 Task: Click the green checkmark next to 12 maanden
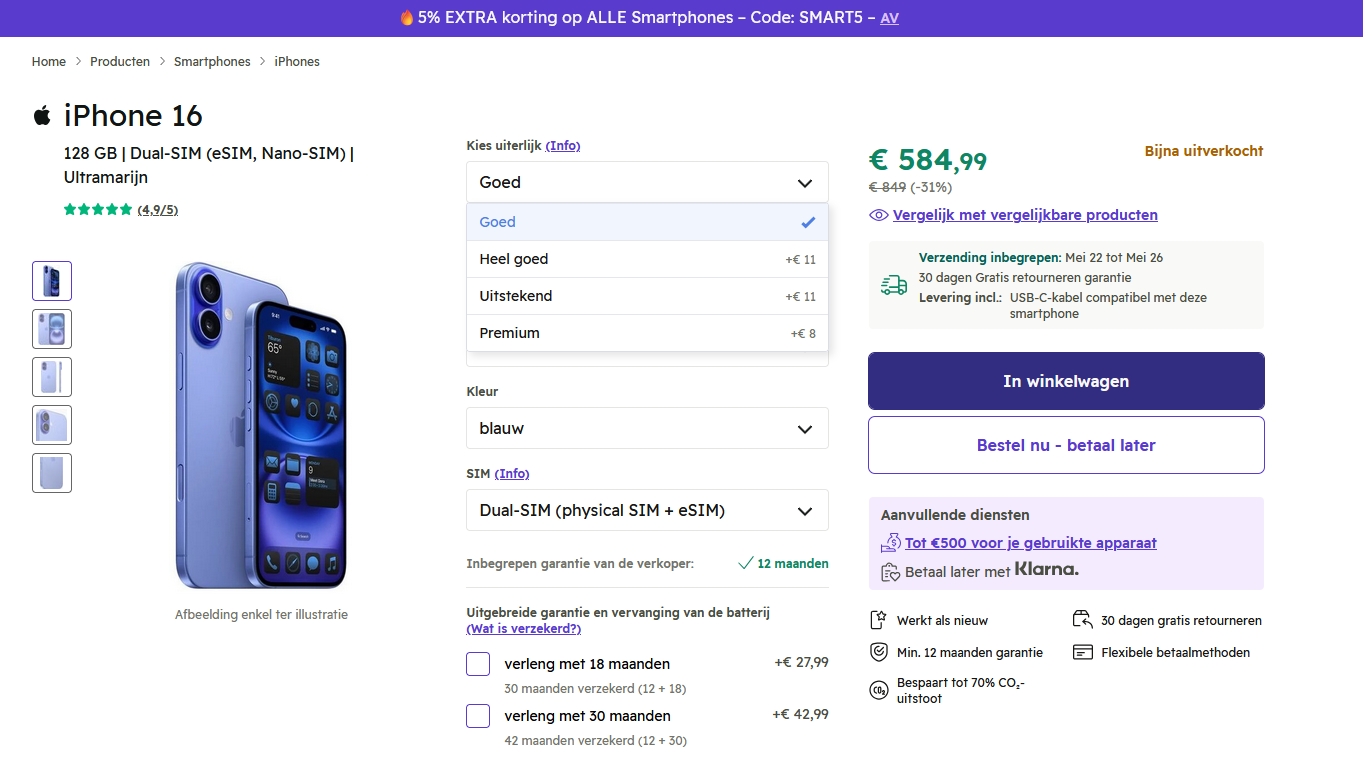point(745,563)
